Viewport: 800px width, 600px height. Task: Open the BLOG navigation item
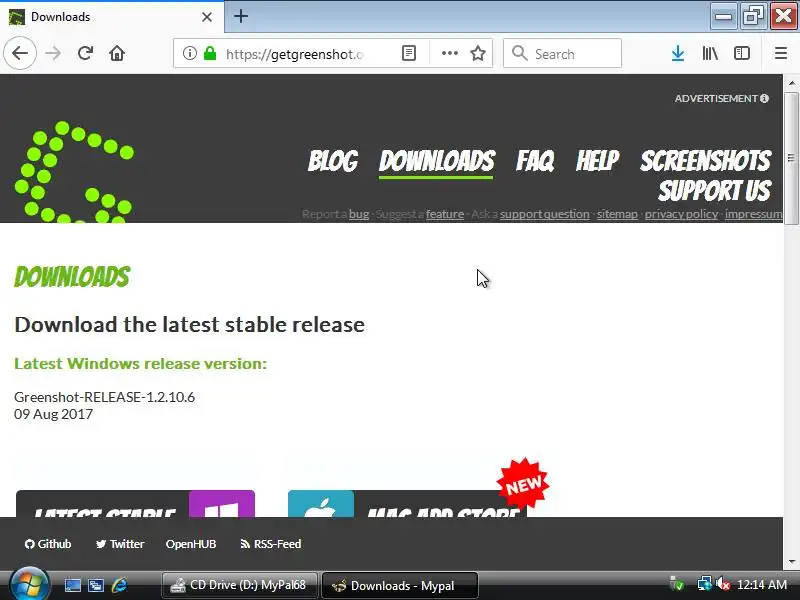coord(333,161)
